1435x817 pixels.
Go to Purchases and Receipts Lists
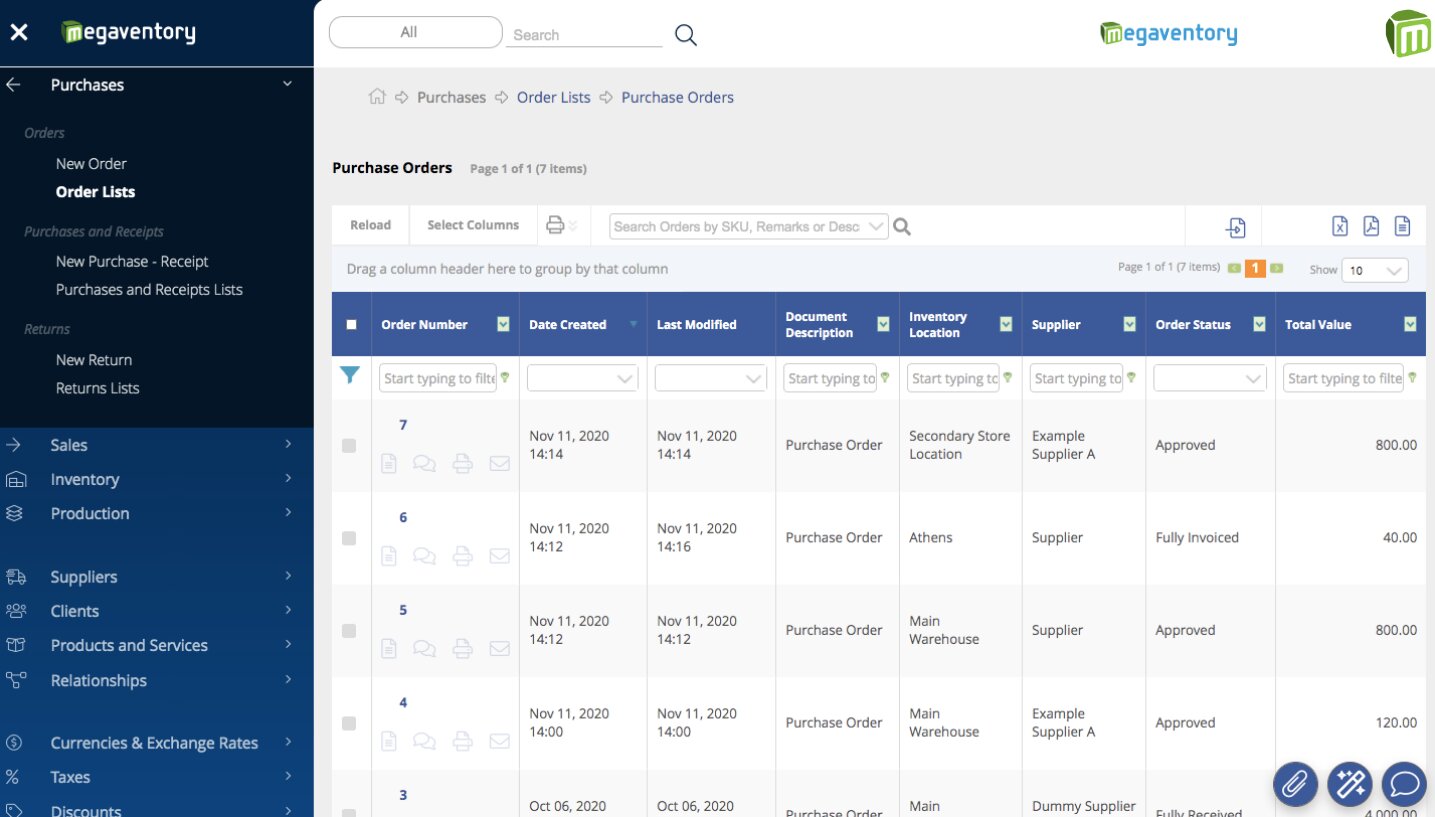click(x=149, y=289)
